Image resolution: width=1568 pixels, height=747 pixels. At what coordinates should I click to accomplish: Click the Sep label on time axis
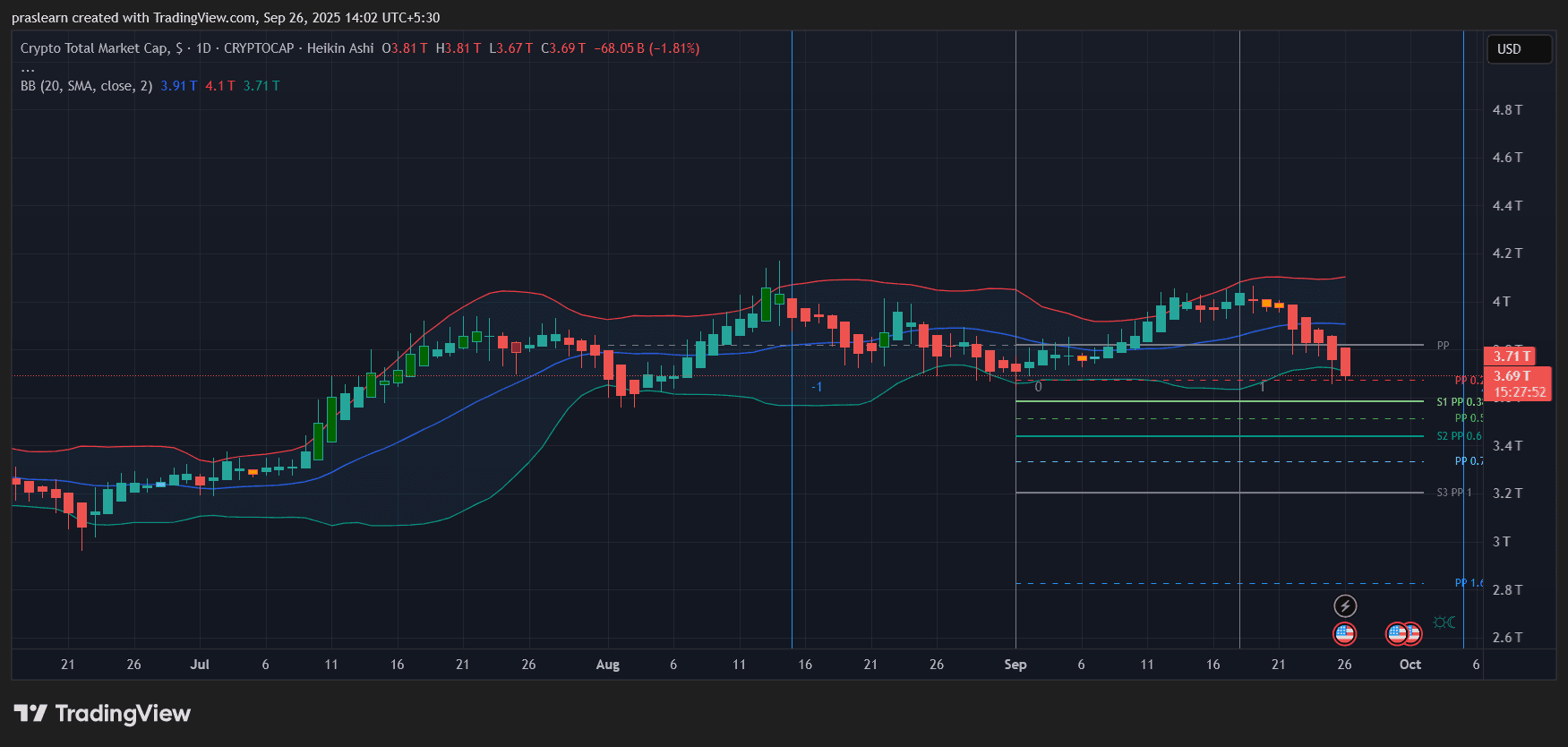pos(1015,665)
